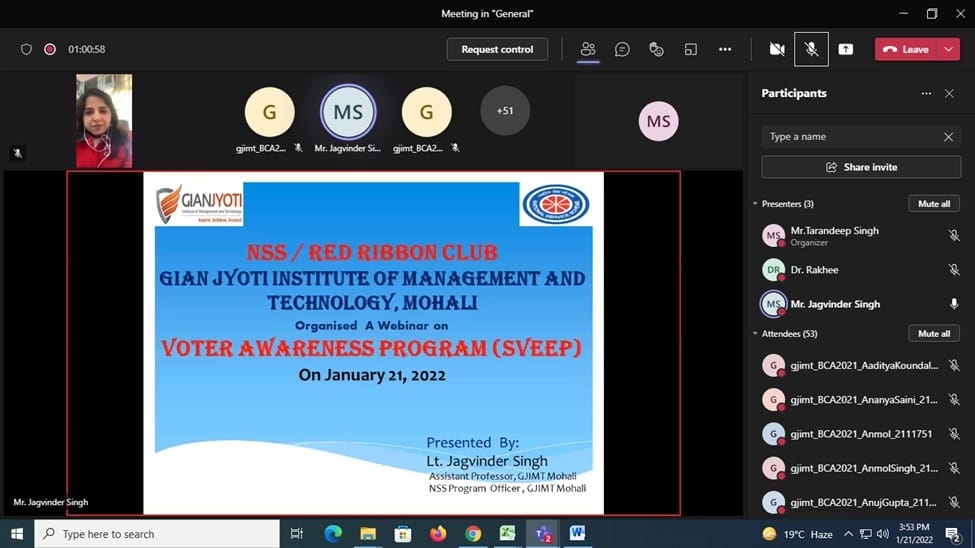Screen dimensions: 975x548
Task: Click the volume icon in system tray
Action: point(883,534)
